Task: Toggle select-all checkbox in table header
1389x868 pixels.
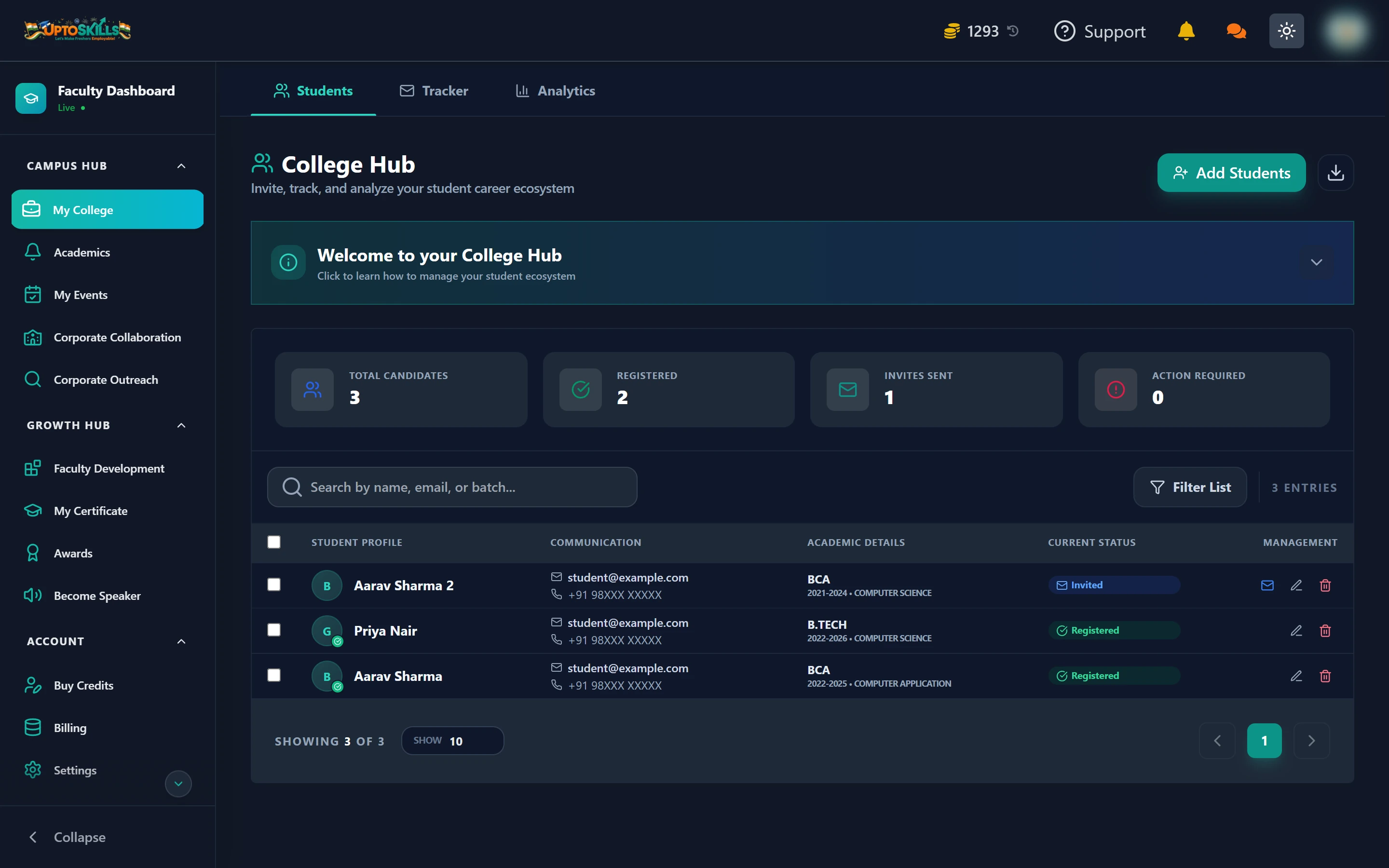Action: pos(274,542)
